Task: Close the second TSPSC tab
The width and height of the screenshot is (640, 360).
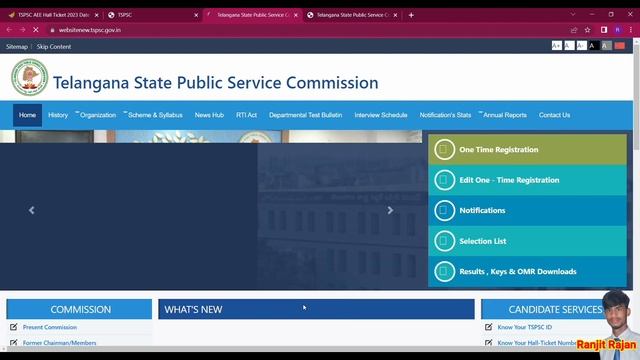Action: [196, 15]
